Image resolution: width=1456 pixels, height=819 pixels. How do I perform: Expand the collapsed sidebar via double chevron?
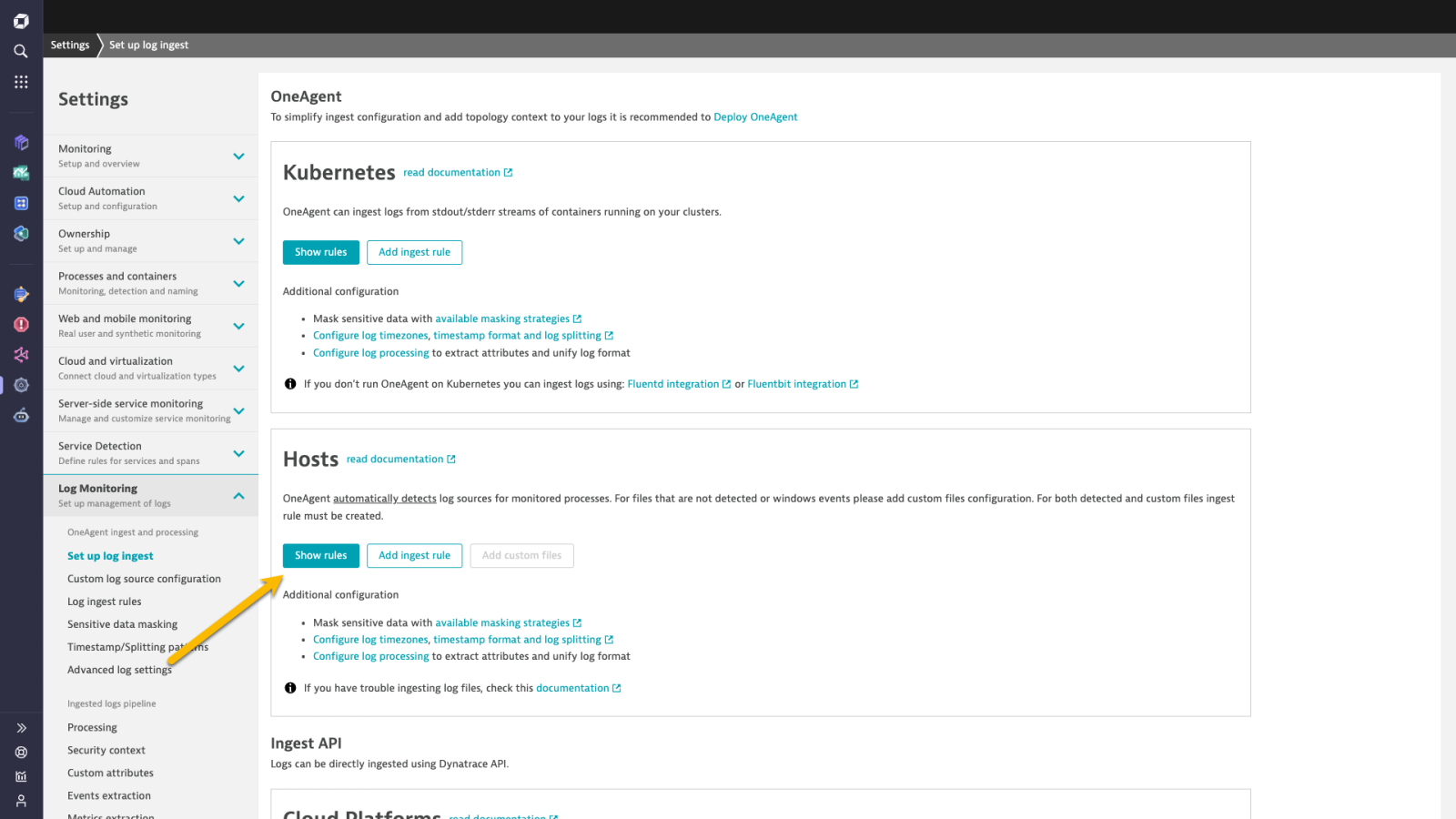click(x=20, y=727)
